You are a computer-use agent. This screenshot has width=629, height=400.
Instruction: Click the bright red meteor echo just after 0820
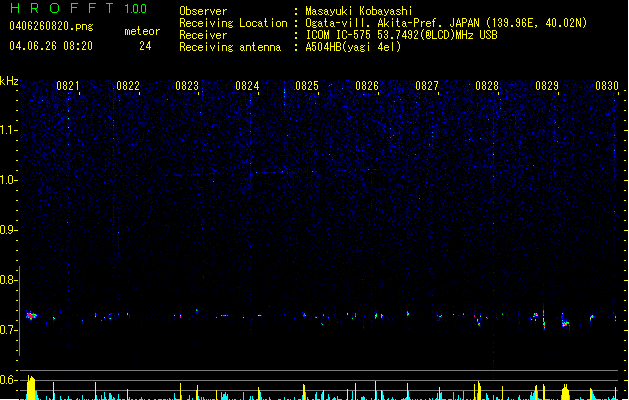(x=31, y=316)
